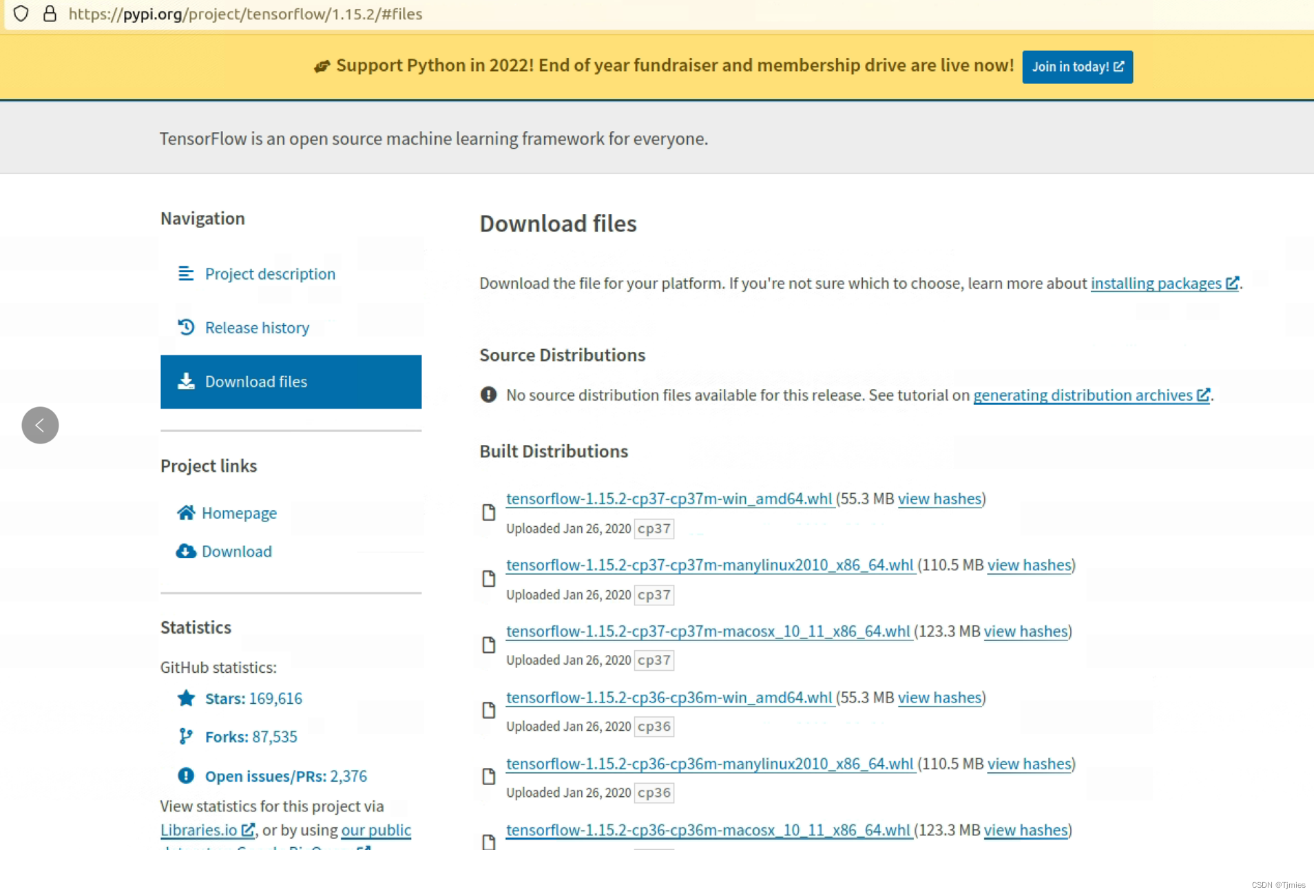This screenshot has height=896, width=1316.
Task: Click the external link icon after Libraries.io
Action: tap(249, 831)
